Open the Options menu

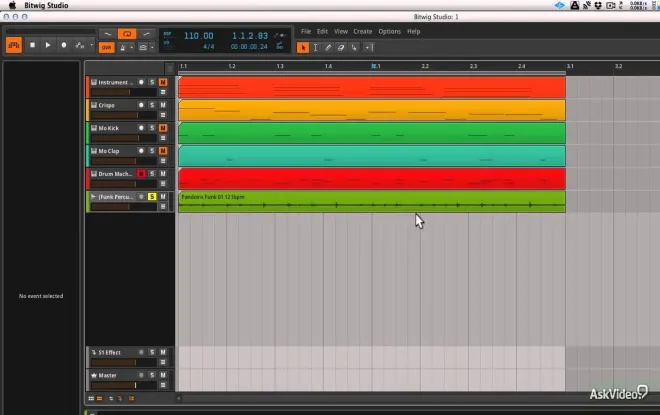click(389, 32)
